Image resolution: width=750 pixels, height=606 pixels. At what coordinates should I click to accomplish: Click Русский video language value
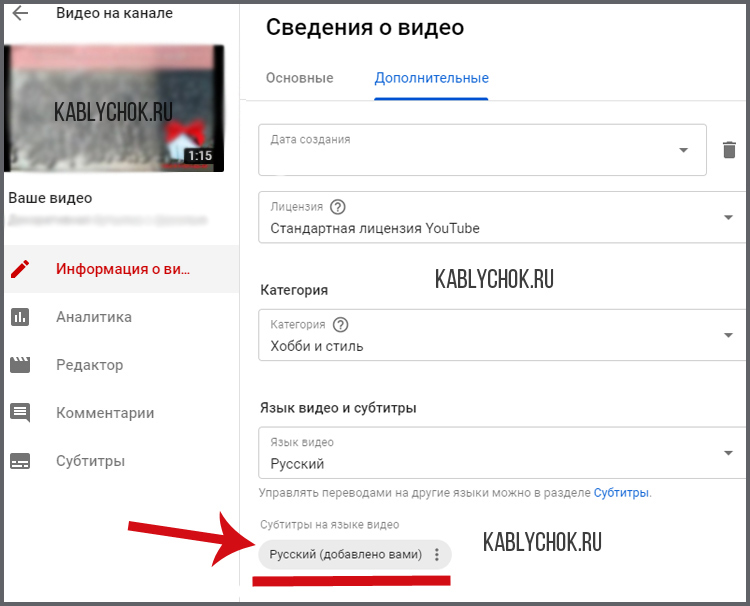point(297,463)
